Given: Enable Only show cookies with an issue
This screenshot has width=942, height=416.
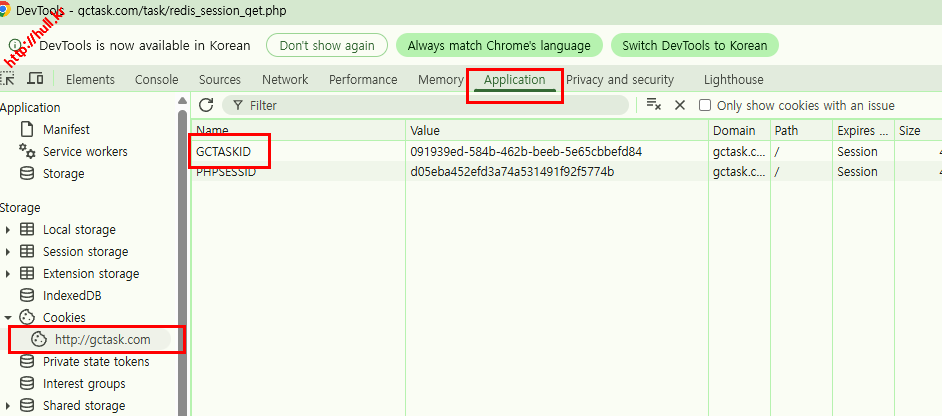Looking at the screenshot, I should tap(705, 105).
